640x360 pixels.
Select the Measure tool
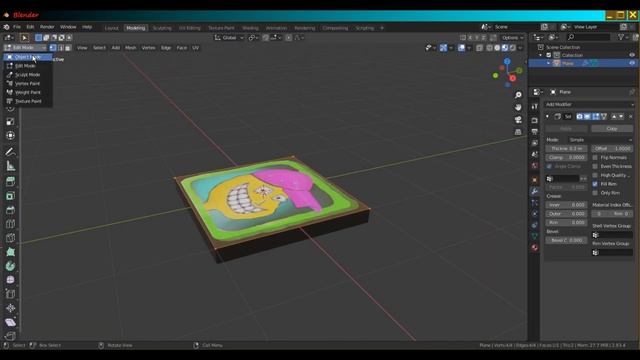(11, 166)
